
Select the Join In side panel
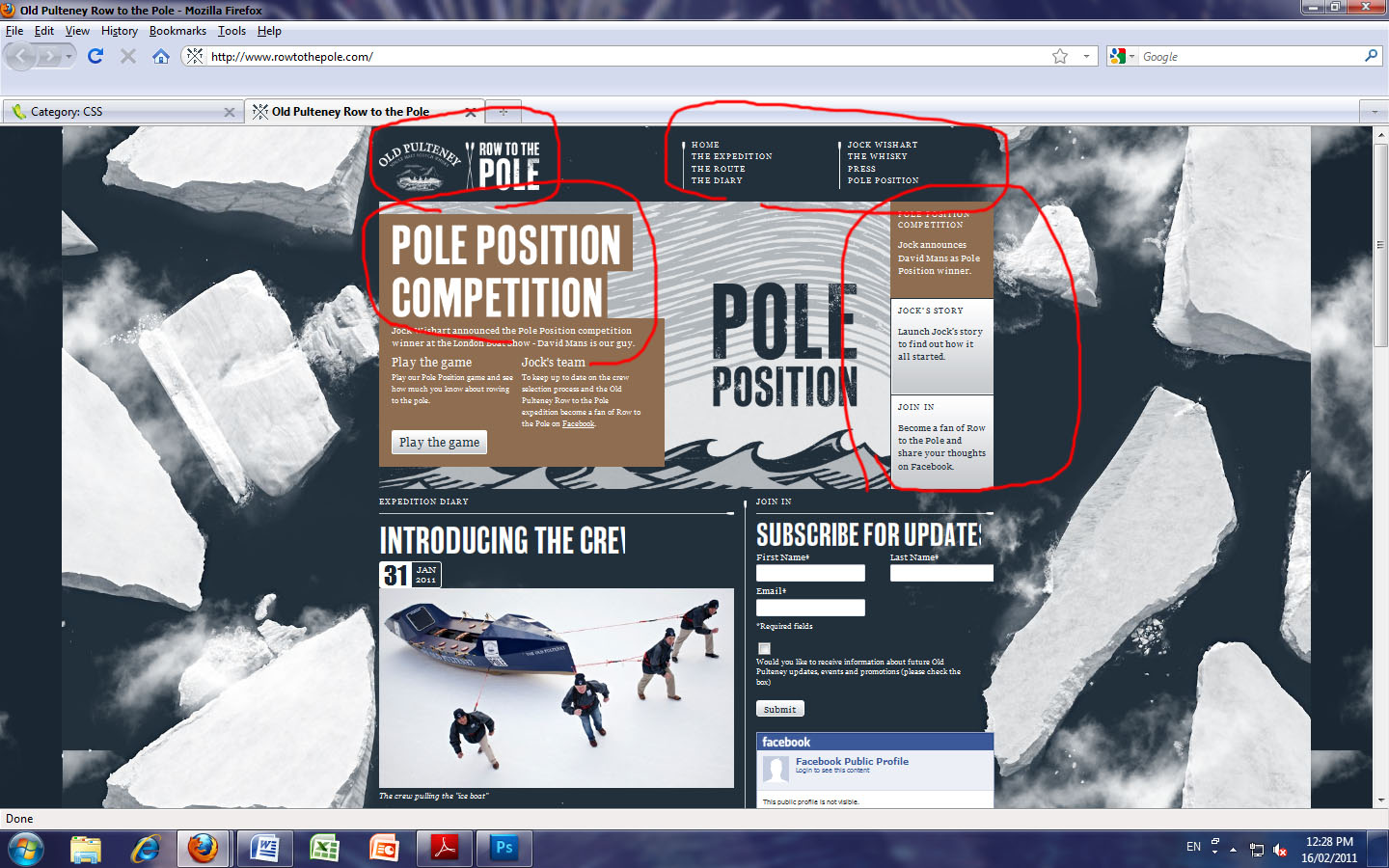(941, 442)
